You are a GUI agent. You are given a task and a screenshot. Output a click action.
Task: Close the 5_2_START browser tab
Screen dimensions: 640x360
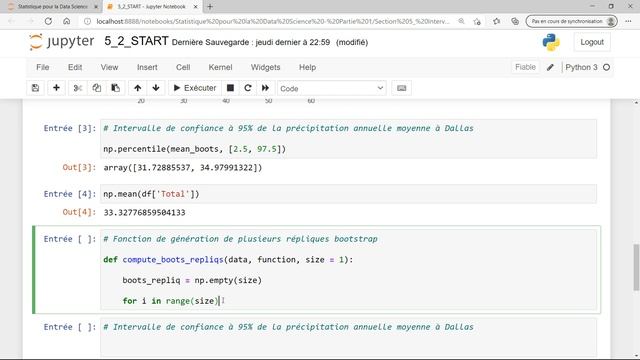coord(196,7)
